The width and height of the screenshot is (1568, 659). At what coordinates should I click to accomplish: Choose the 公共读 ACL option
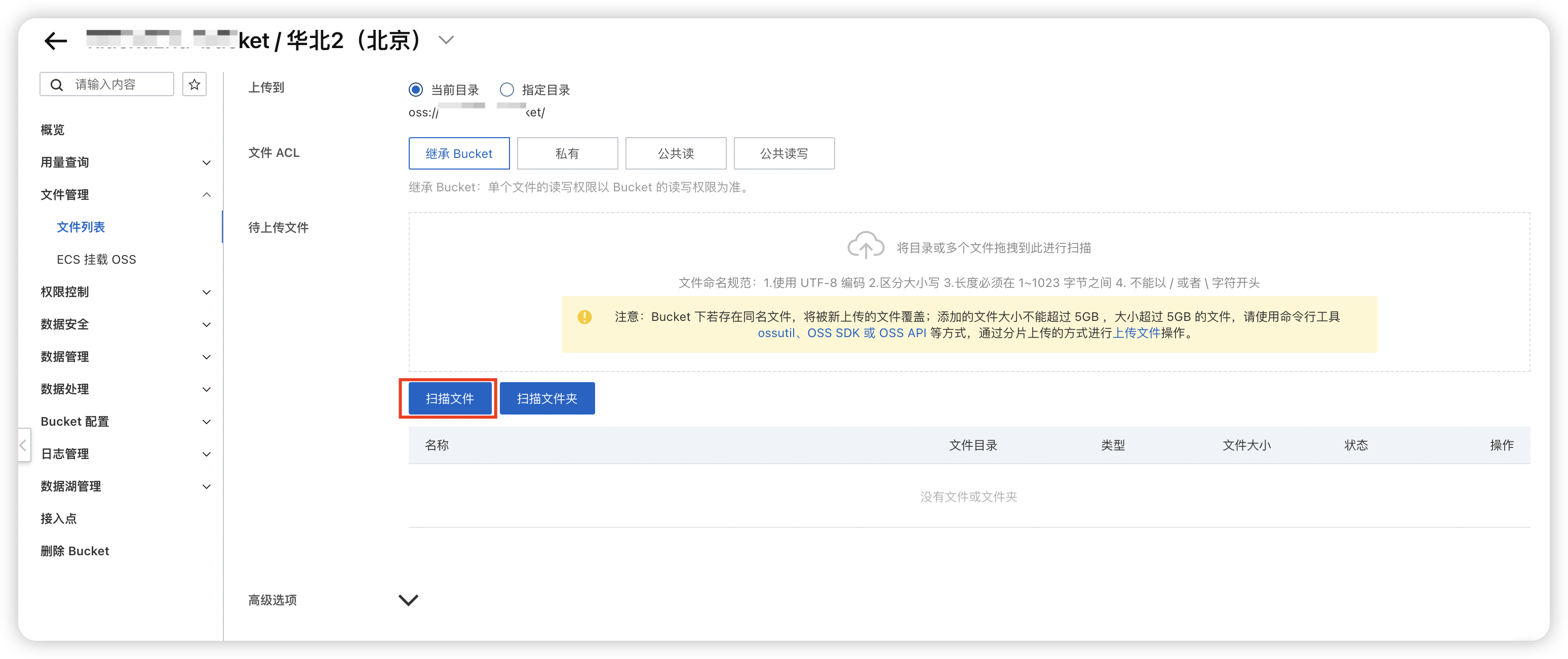pos(675,153)
